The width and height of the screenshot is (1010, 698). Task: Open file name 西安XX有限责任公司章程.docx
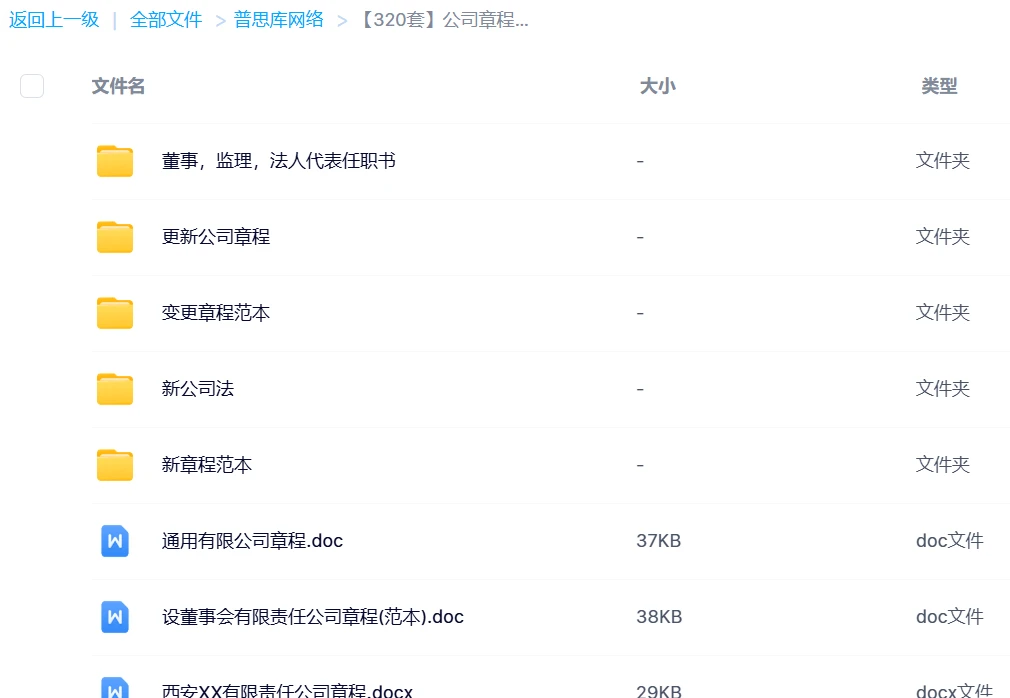tap(287, 690)
